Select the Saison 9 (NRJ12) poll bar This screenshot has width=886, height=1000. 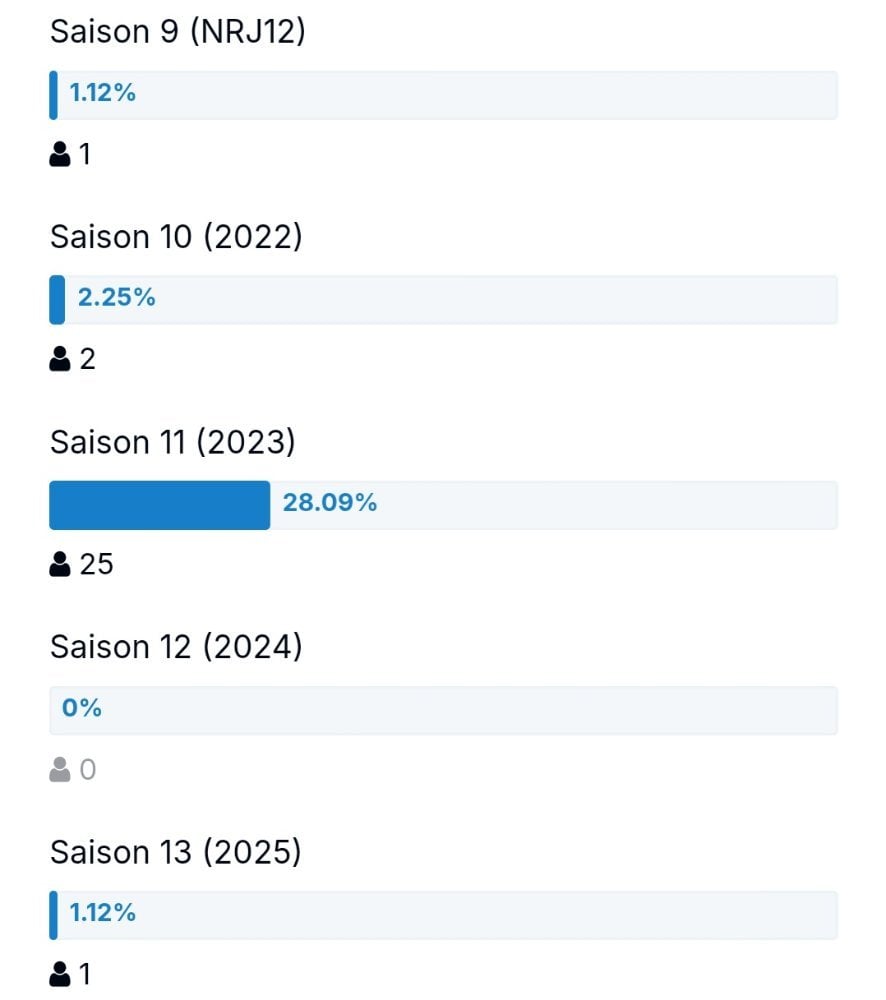[443, 95]
